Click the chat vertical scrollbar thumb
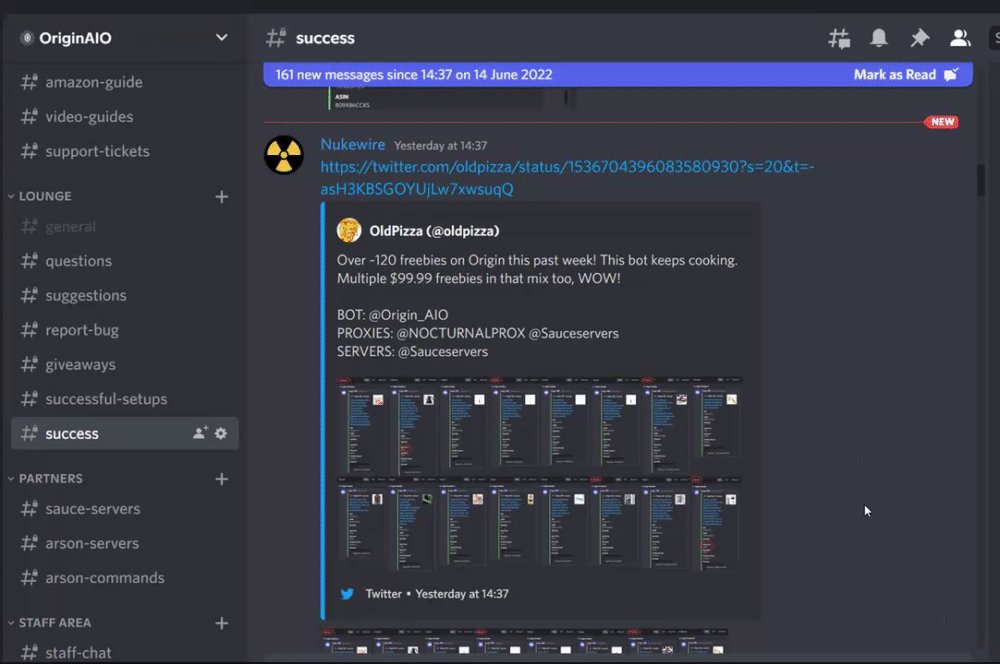This screenshot has width=1000, height=664. pyautogui.click(x=981, y=180)
